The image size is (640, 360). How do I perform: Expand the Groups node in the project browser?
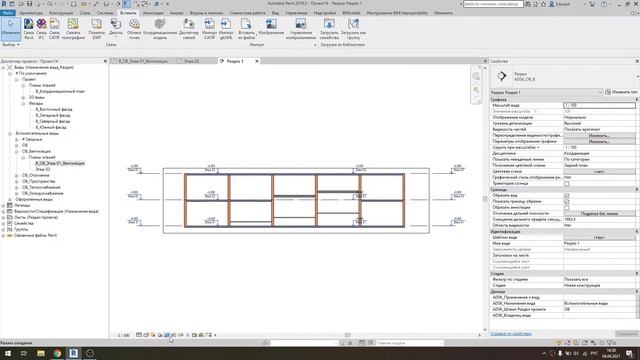(3, 229)
